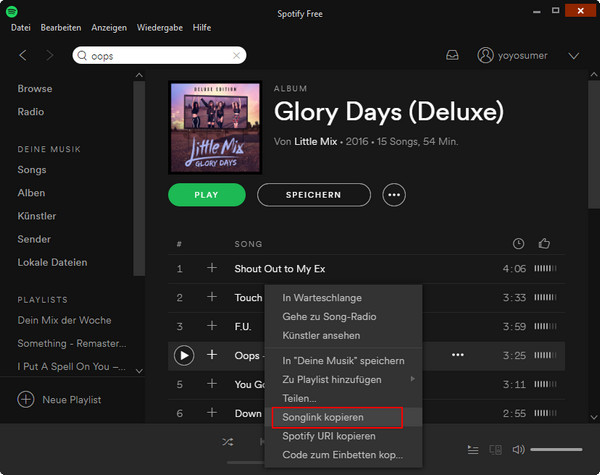The width and height of the screenshot is (600, 475).
Task: Click the yoyosumer profile avatar icon
Action: (x=485, y=55)
